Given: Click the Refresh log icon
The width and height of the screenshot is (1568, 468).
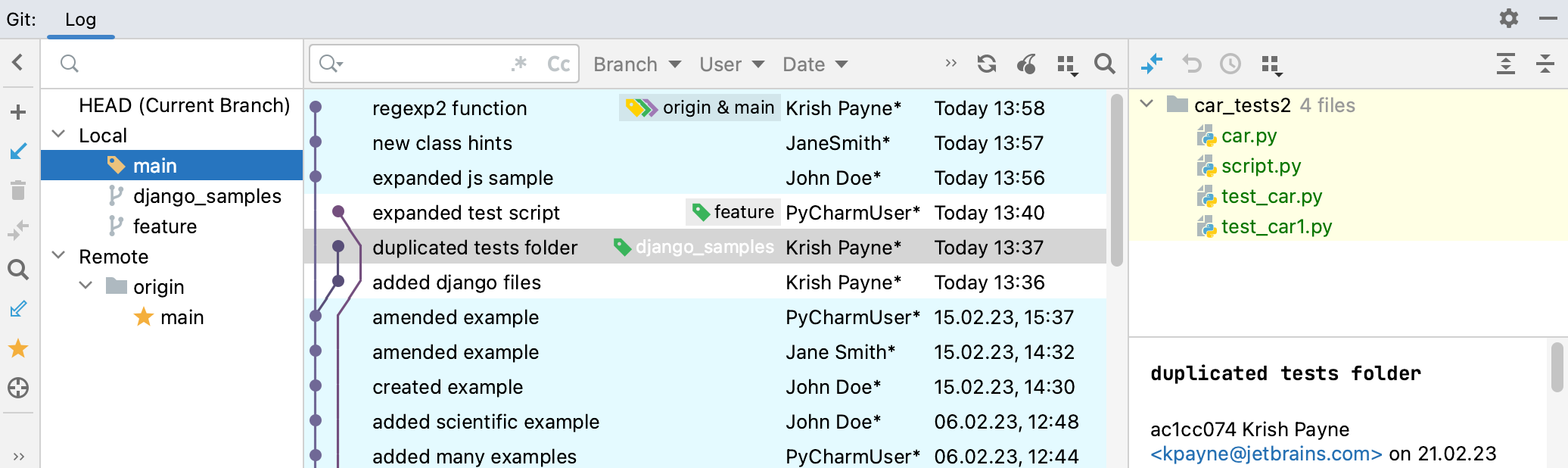Looking at the screenshot, I should pos(986,64).
